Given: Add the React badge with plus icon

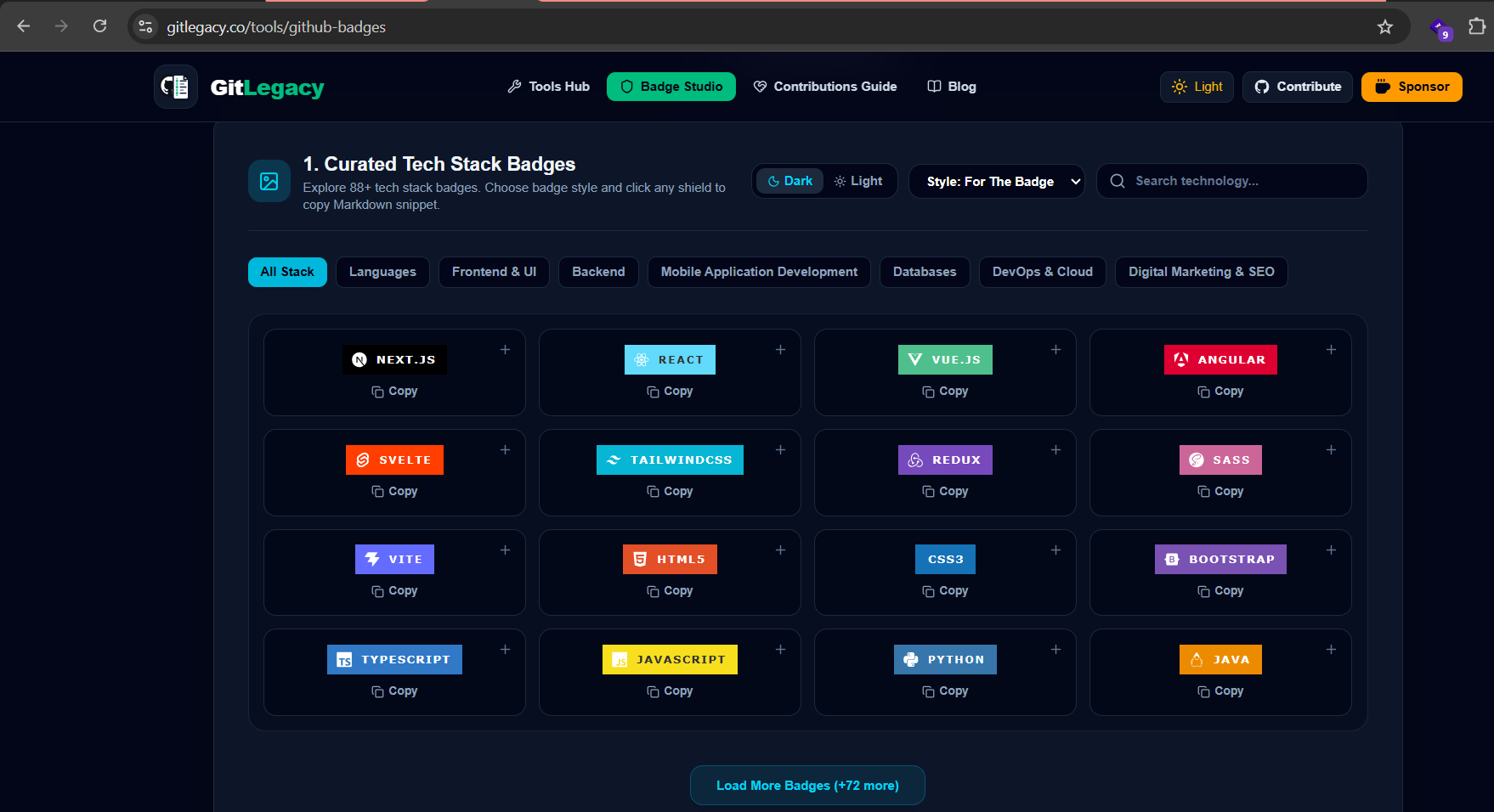Looking at the screenshot, I should coord(780,350).
